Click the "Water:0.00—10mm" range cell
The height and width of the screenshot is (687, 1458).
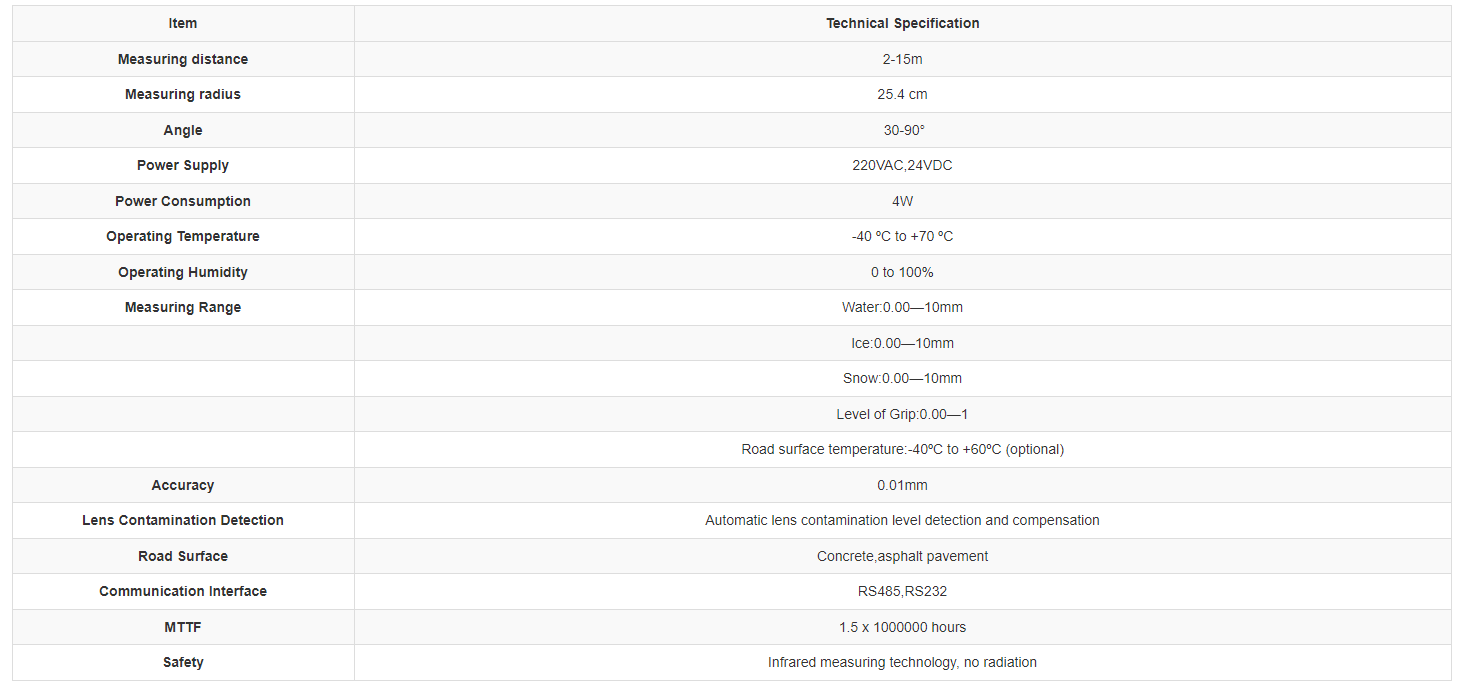click(x=902, y=307)
